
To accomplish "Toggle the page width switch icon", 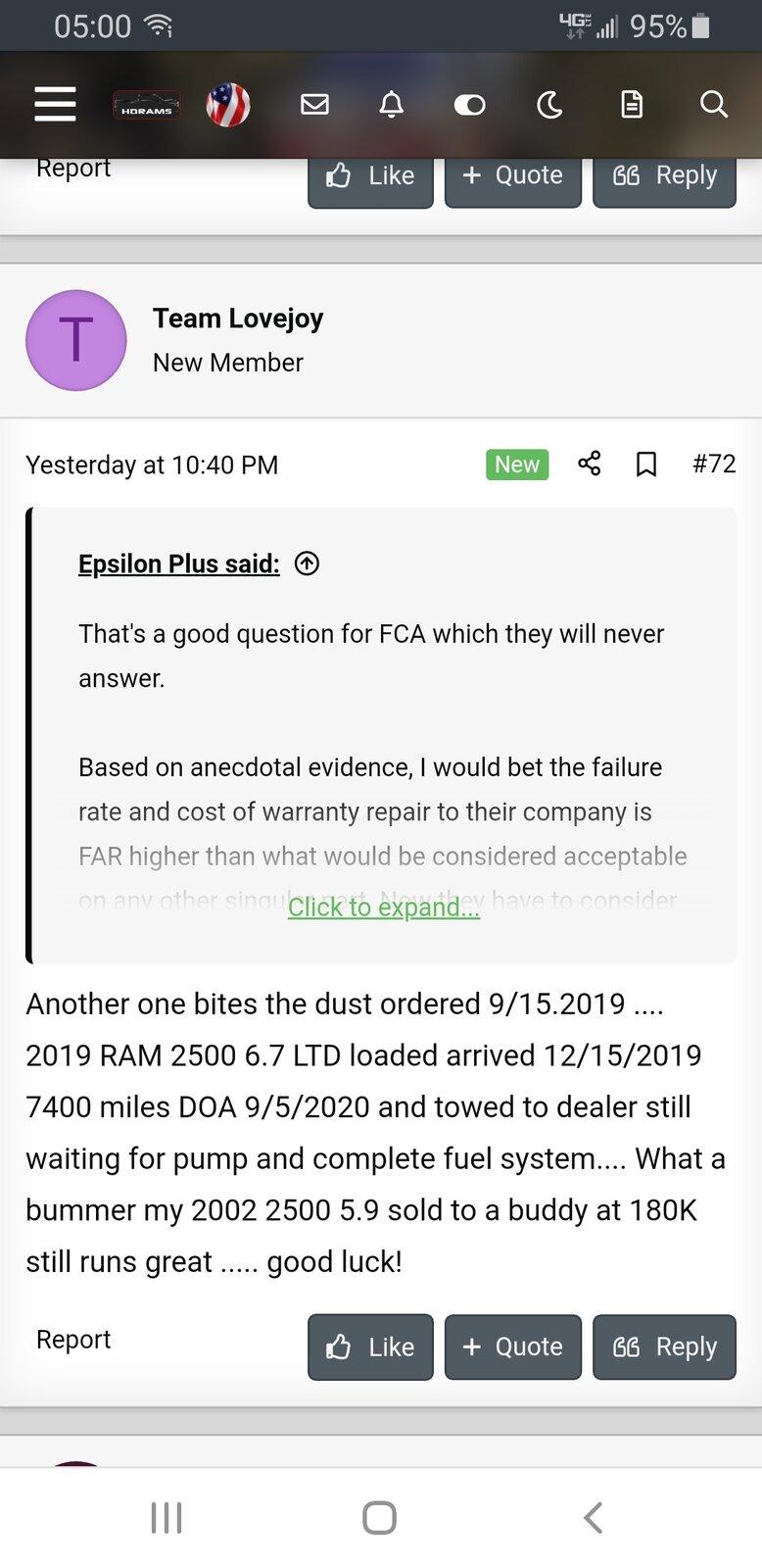I will (469, 105).
